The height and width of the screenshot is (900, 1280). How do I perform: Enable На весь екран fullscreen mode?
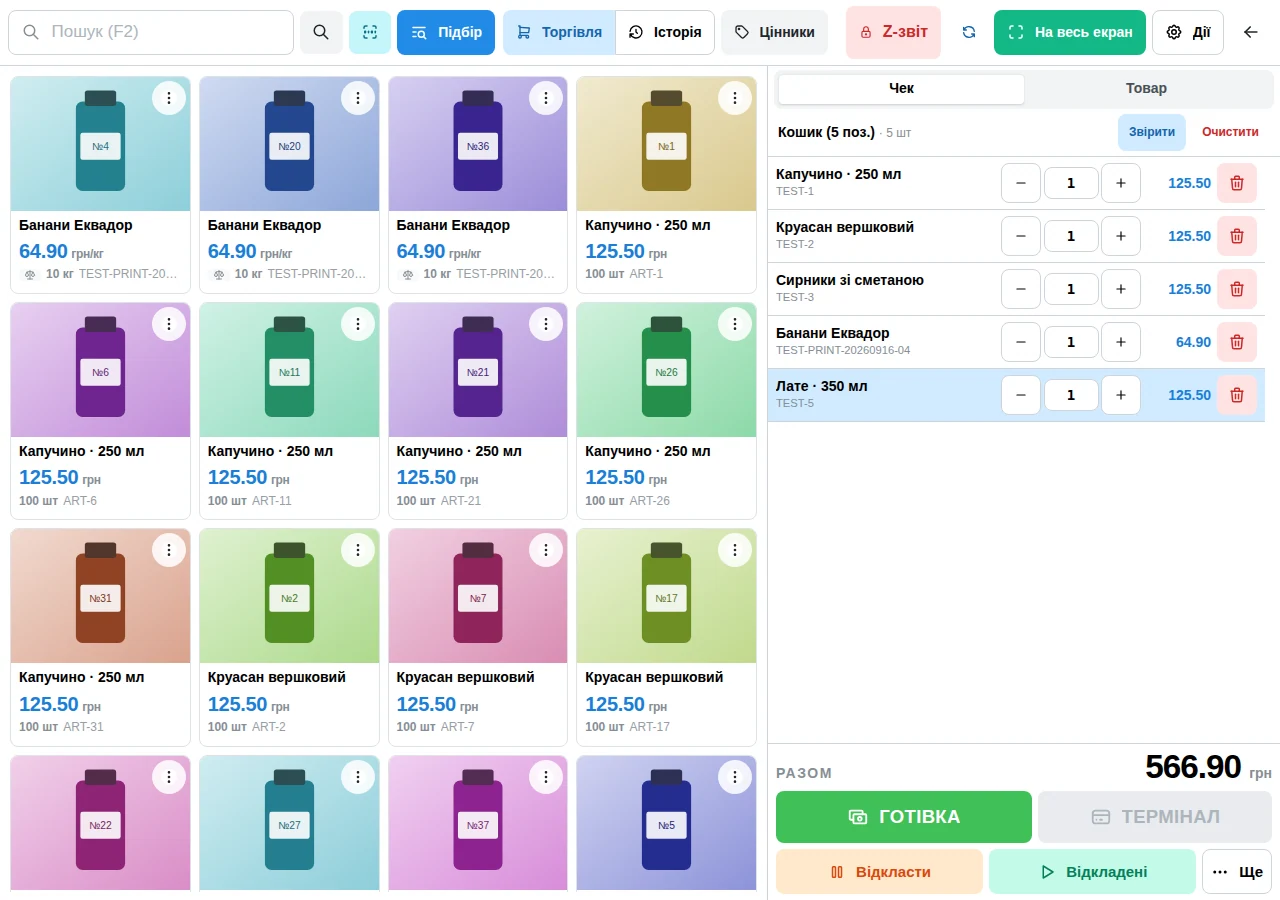click(1070, 32)
